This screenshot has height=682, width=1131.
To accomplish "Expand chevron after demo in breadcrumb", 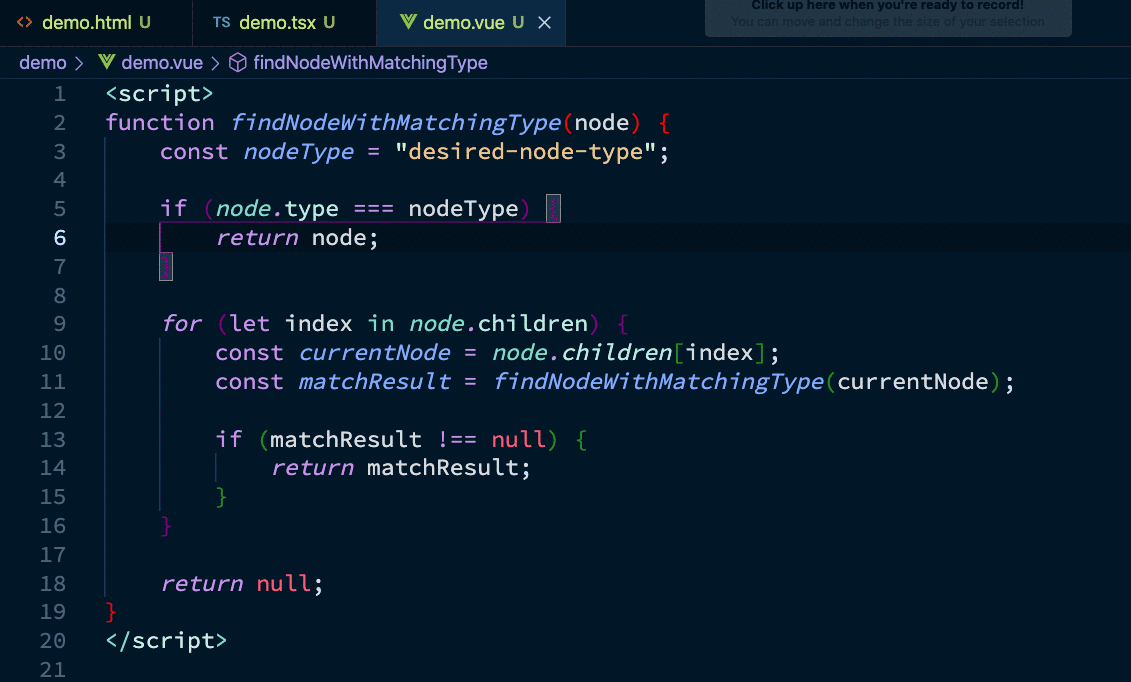I will (x=79, y=63).
